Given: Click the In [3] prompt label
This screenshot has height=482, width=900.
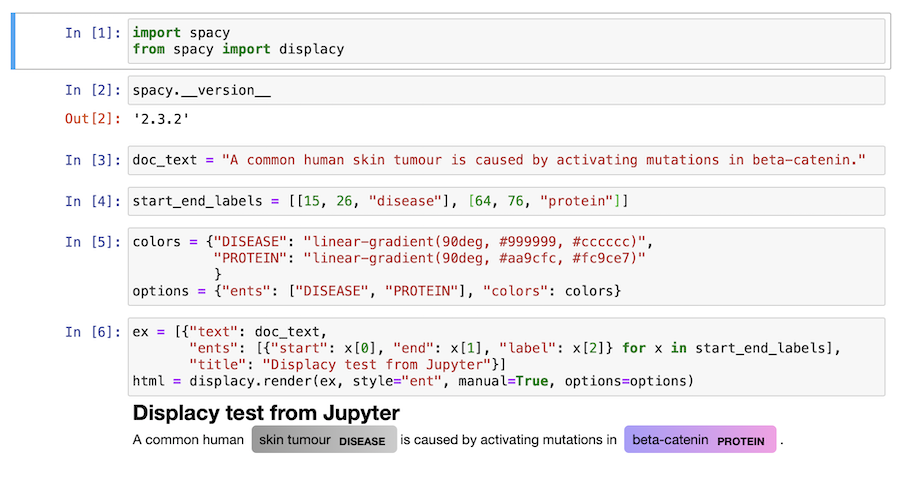Looking at the screenshot, I should coord(93,160).
